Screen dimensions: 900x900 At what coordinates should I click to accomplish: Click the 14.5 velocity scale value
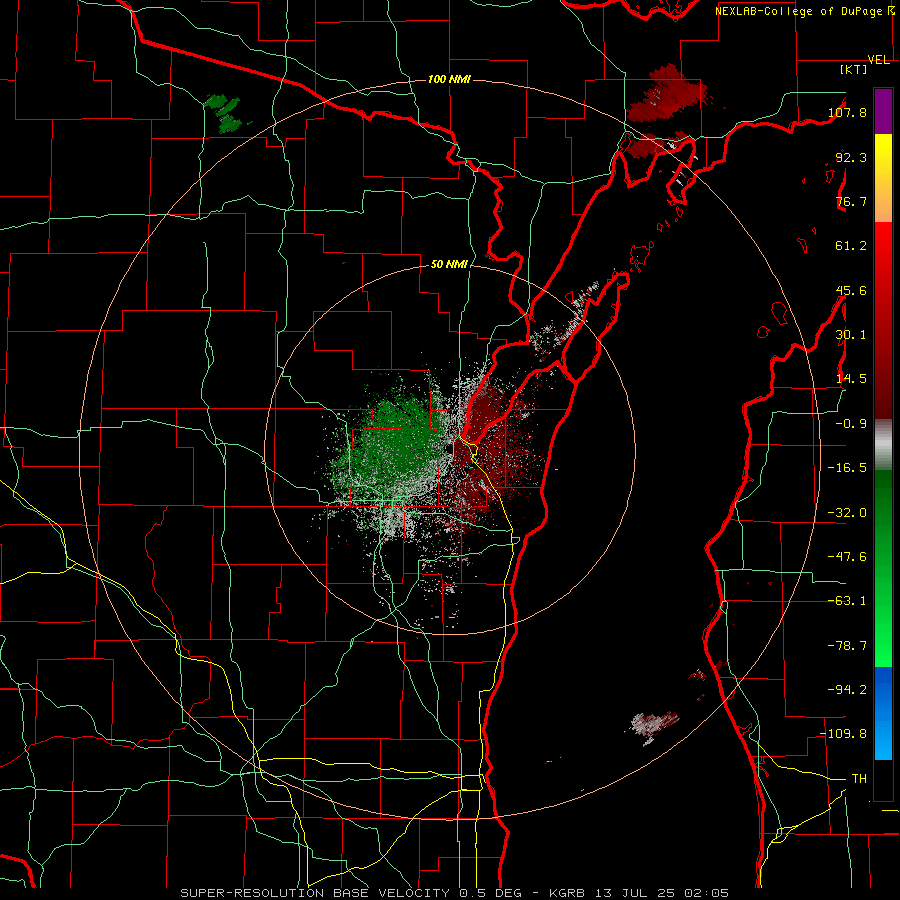point(851,379)
